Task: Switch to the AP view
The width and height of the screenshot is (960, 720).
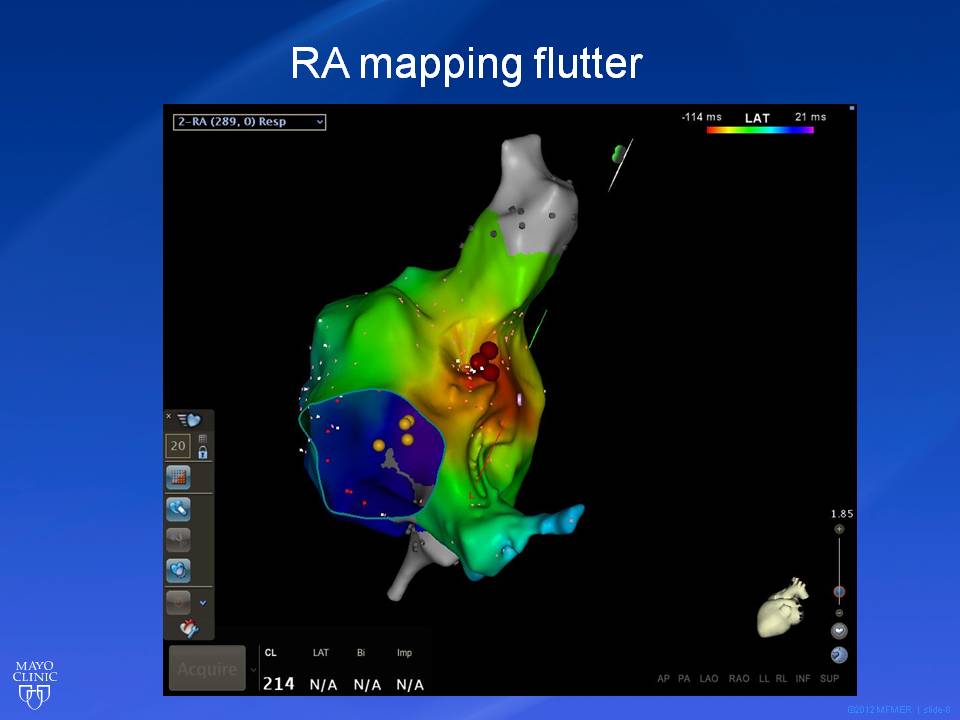Action: pos(663,679)
